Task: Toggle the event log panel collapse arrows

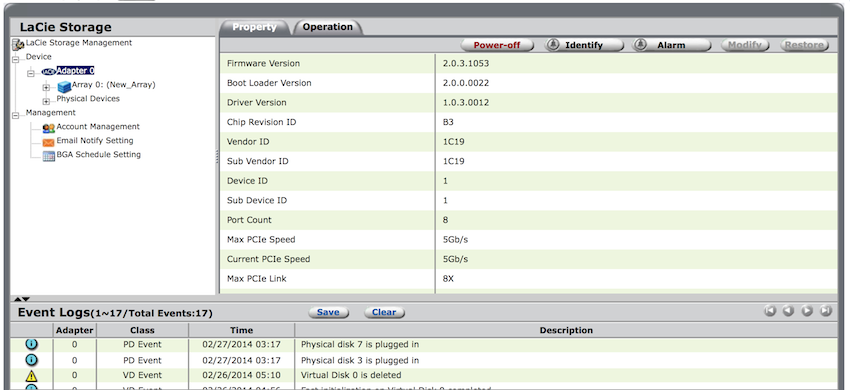Action: coord(22,299)
